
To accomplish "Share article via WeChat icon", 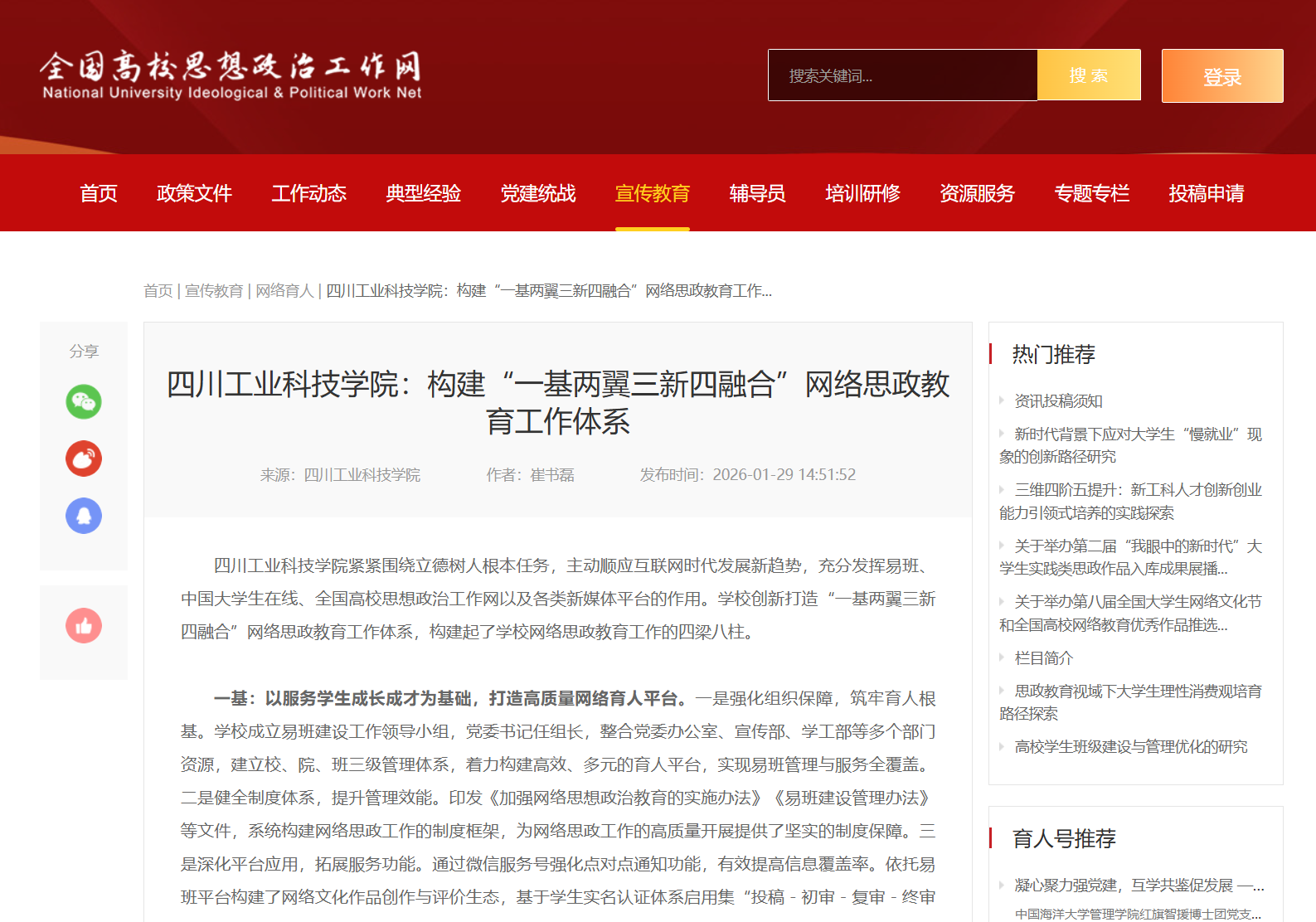I will [84, 402].
